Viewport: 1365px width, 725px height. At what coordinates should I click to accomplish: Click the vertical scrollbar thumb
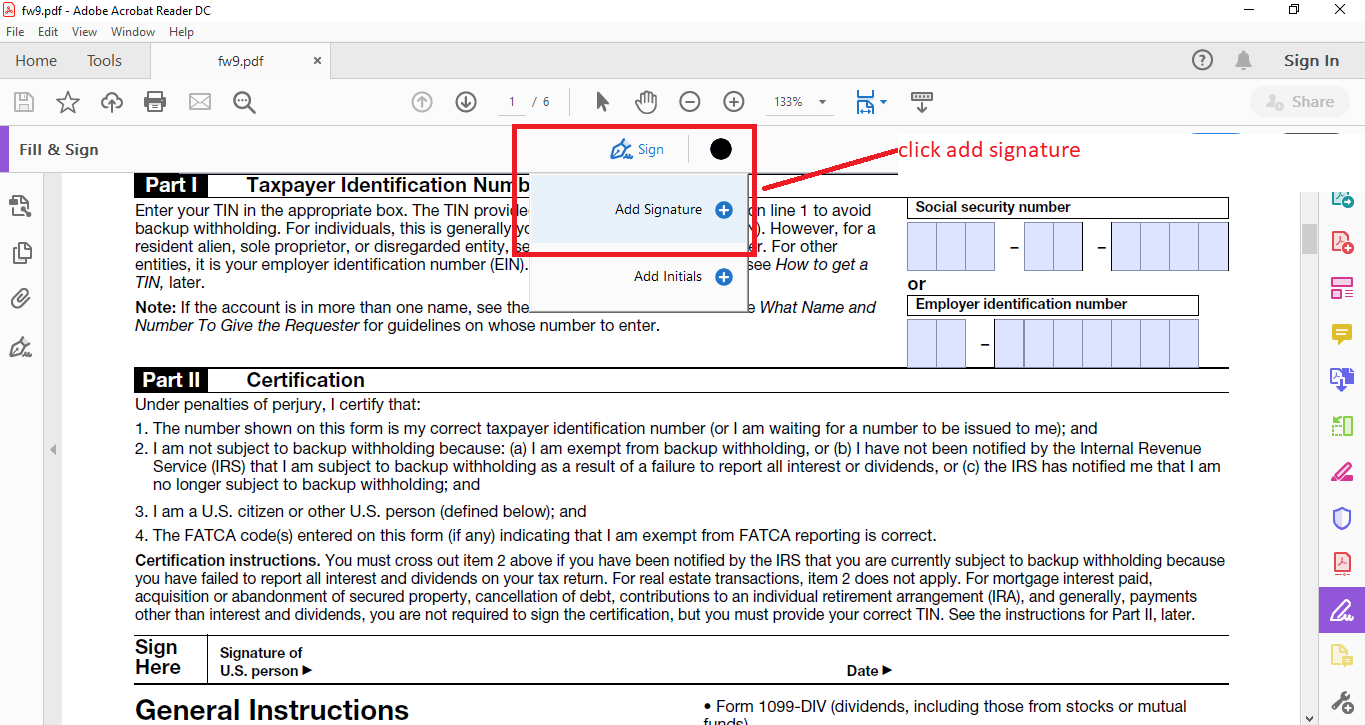(x=1309, y=238)
